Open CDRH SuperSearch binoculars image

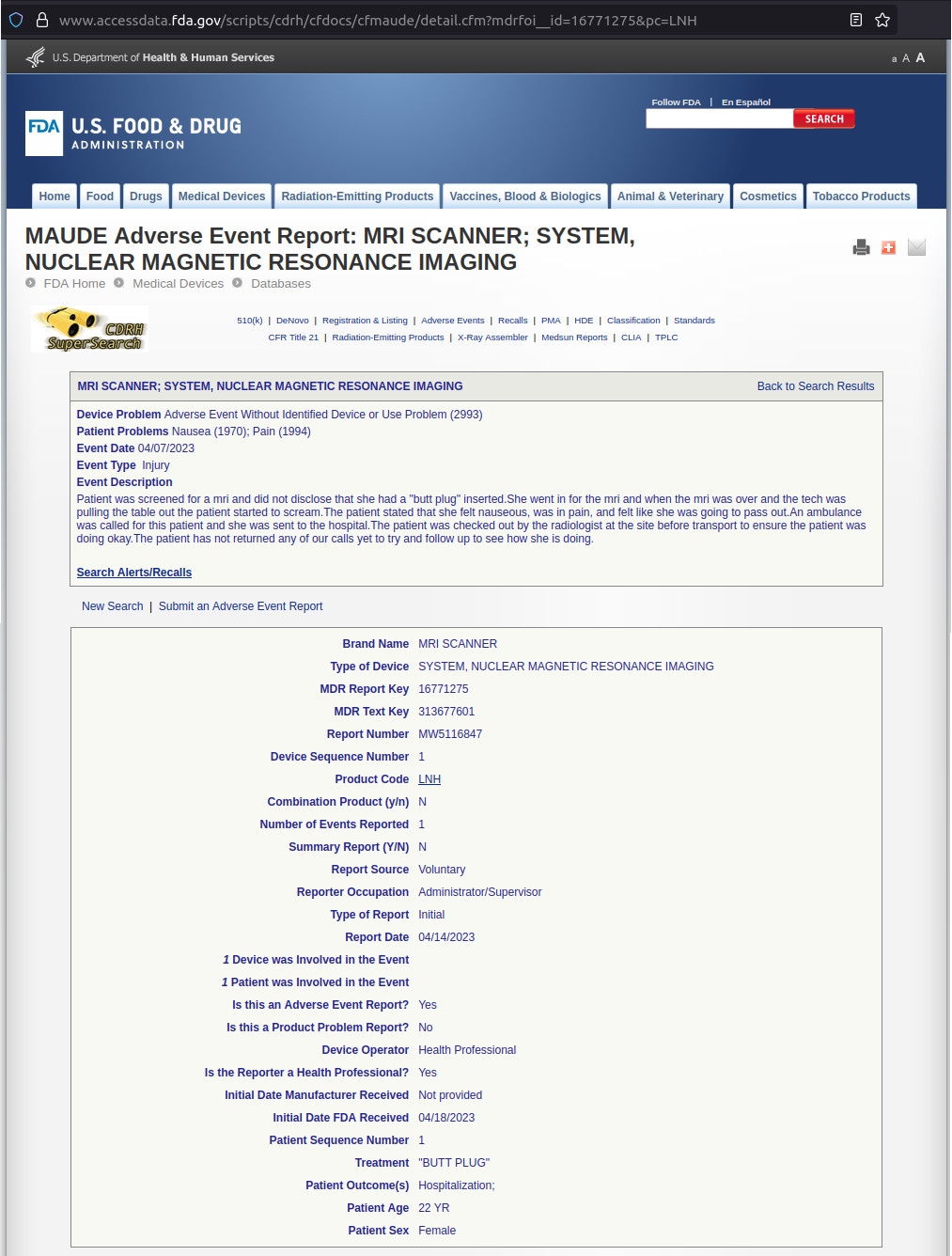(x=90, y=329)
